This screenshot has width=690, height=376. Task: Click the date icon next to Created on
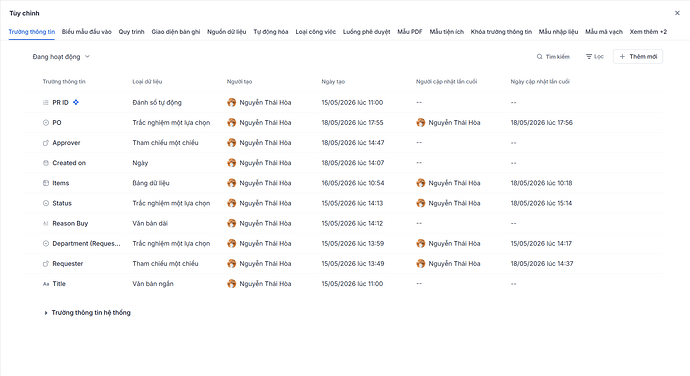[45, 163]
